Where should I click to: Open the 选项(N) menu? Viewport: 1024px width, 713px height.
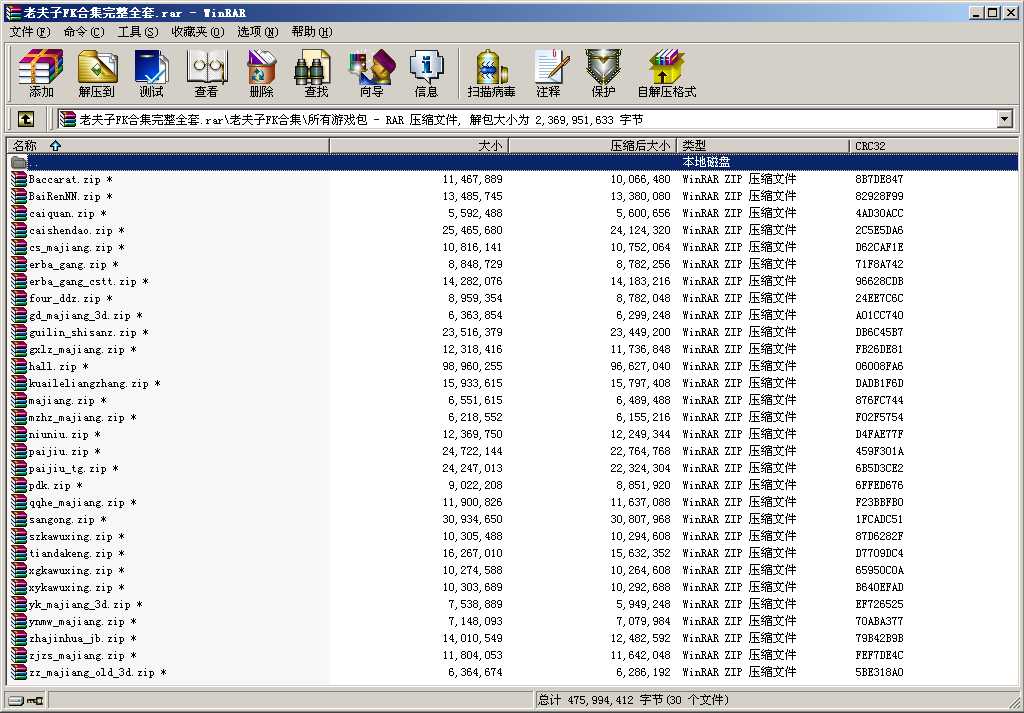tap(257, 31)
